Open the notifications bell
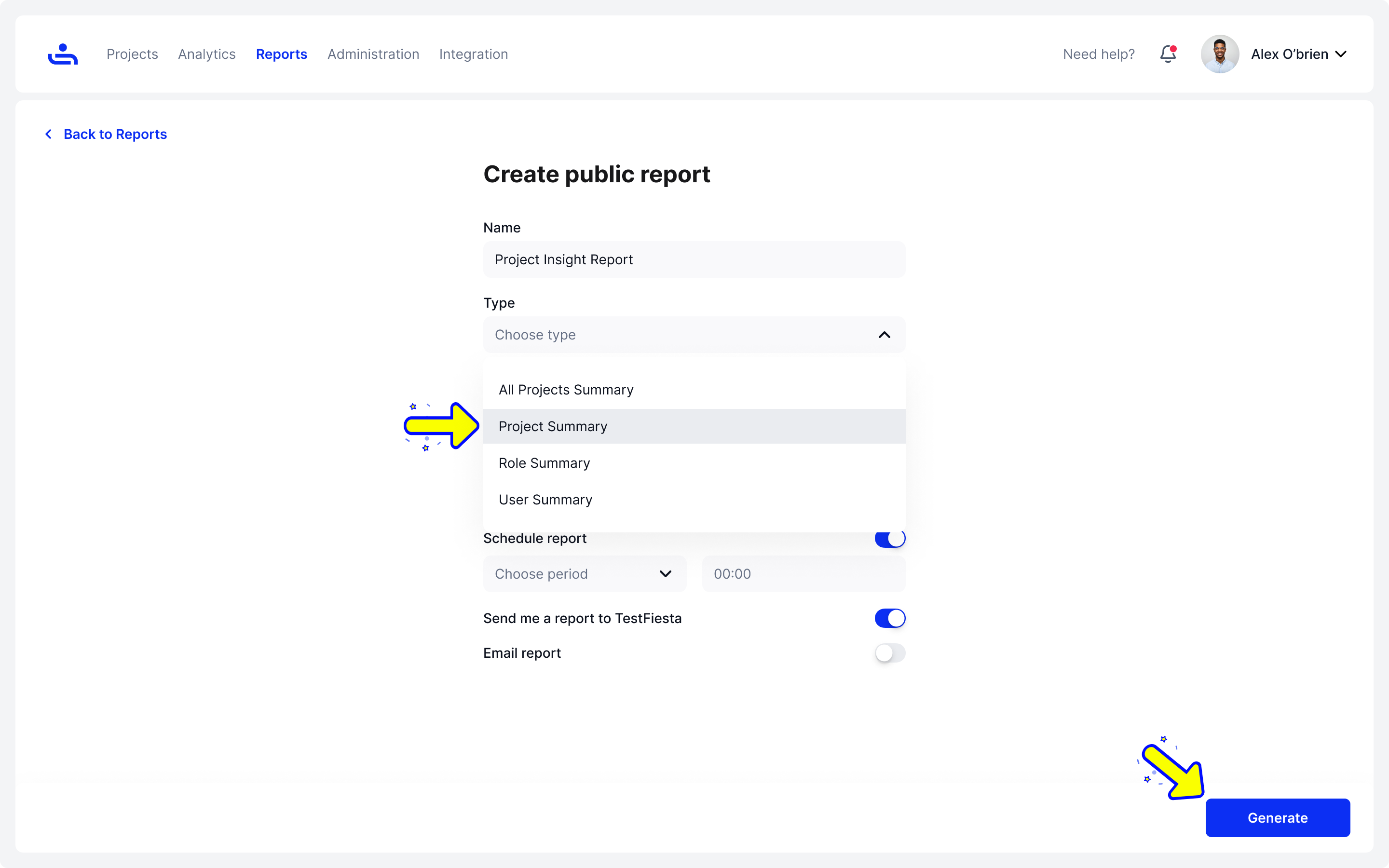 (1168, 54)
